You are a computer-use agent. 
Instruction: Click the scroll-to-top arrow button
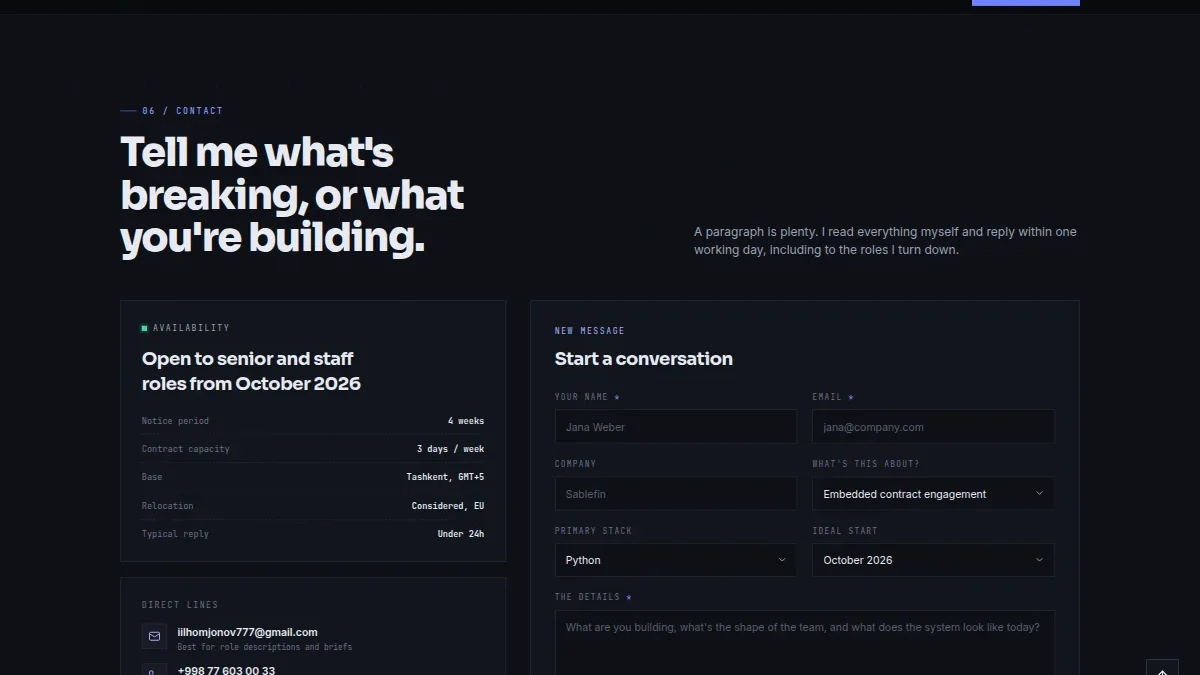coord(1162,667)
